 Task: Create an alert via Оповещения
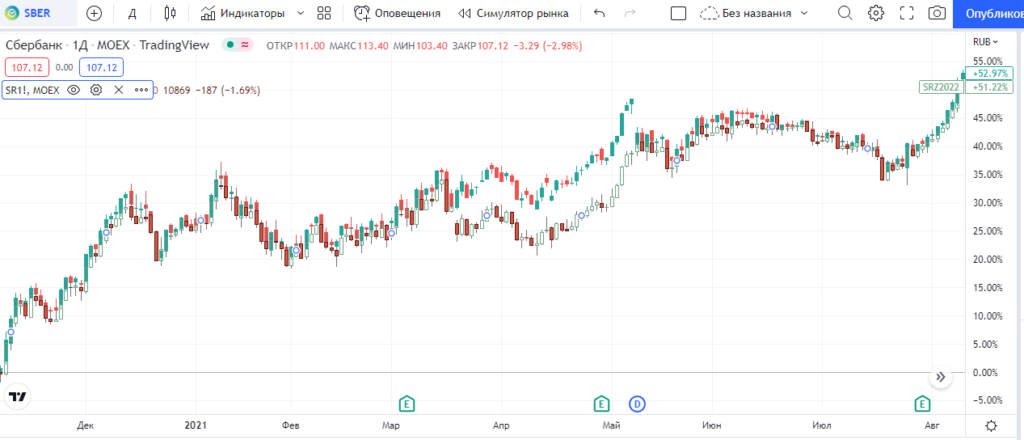(397, 13)
